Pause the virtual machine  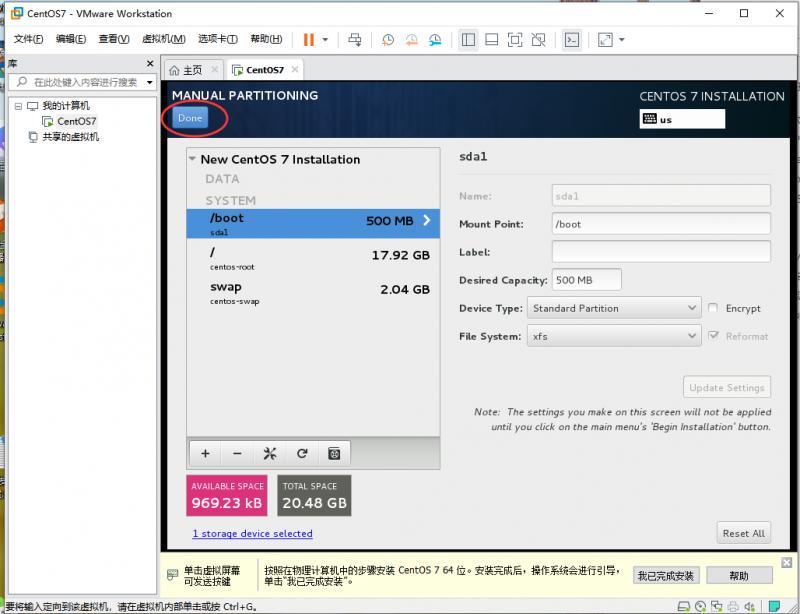tap(309, 40)
